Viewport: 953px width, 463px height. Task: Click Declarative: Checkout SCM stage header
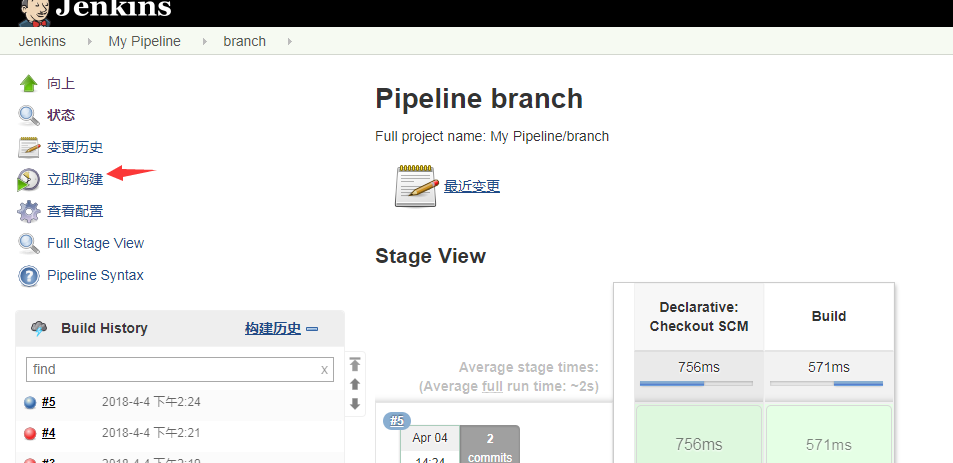[x=699, y=317]
